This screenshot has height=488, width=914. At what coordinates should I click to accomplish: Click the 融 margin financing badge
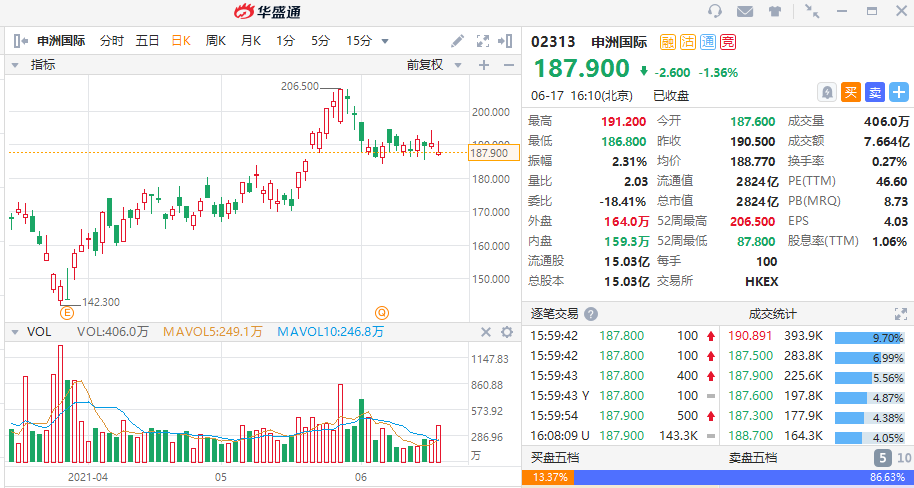[x=668, y=42]
